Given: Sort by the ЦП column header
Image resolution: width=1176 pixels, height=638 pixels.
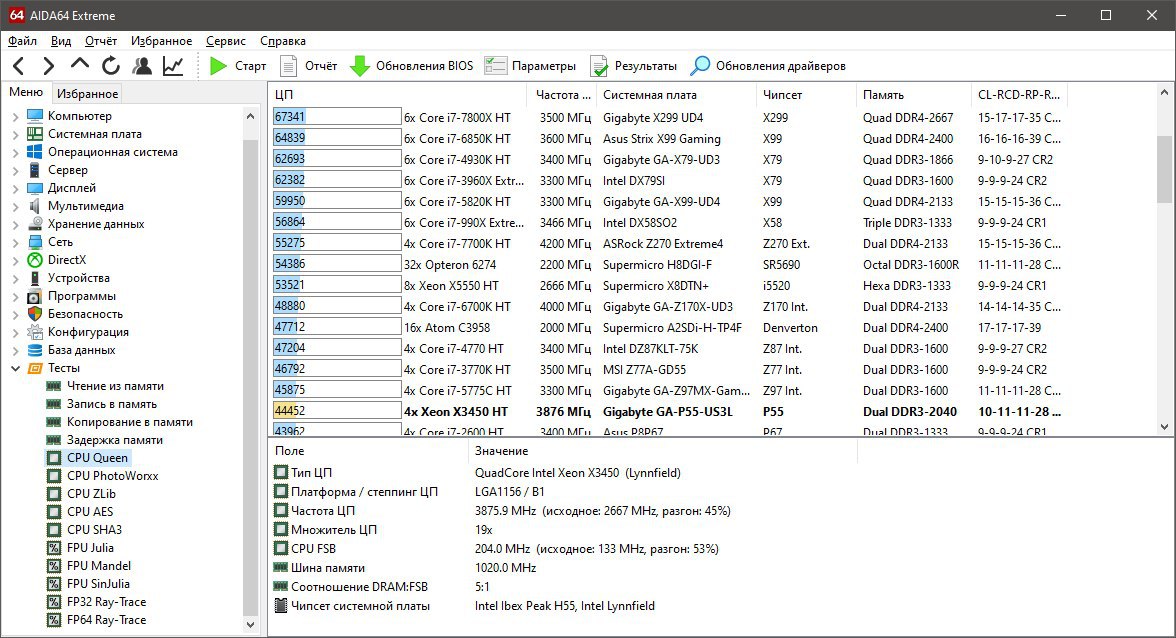Looking at the screenshot, I should coord(398,95).
